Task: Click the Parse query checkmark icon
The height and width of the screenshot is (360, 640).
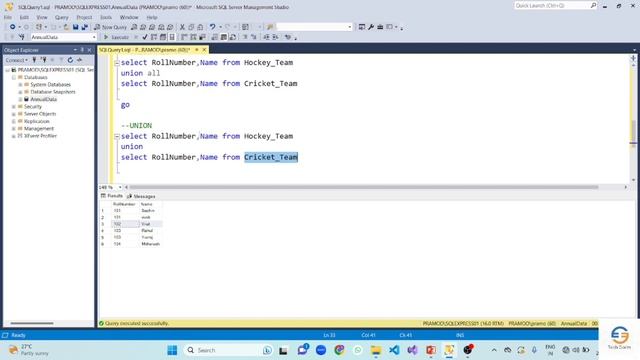Action: pos(144,37)
